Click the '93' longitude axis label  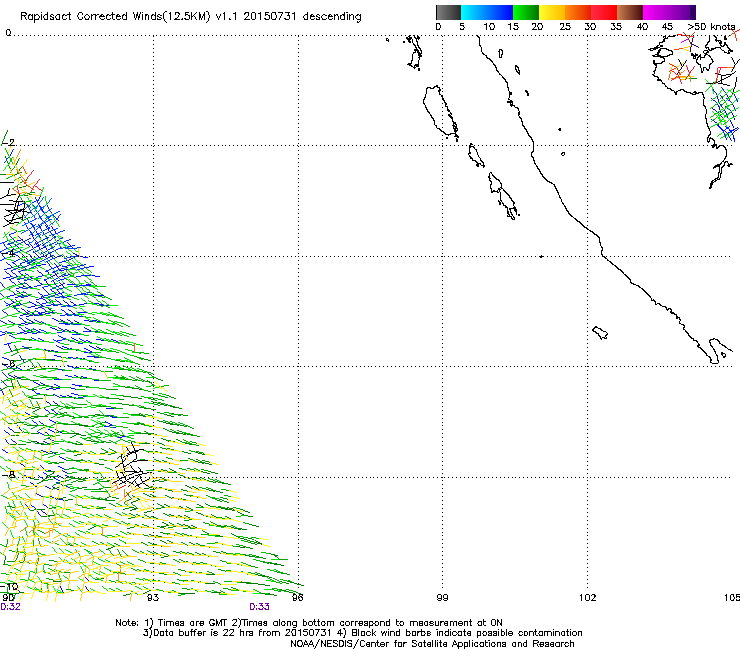pos(153,598)
